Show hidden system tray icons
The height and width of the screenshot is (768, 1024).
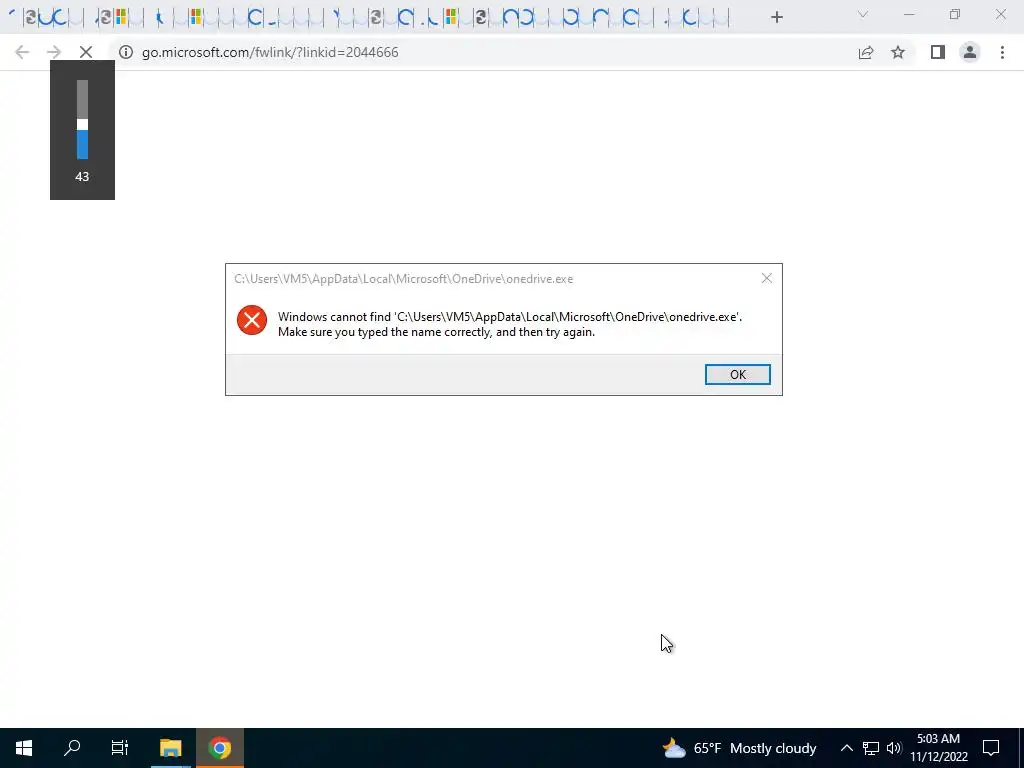[x=846, y=748]
